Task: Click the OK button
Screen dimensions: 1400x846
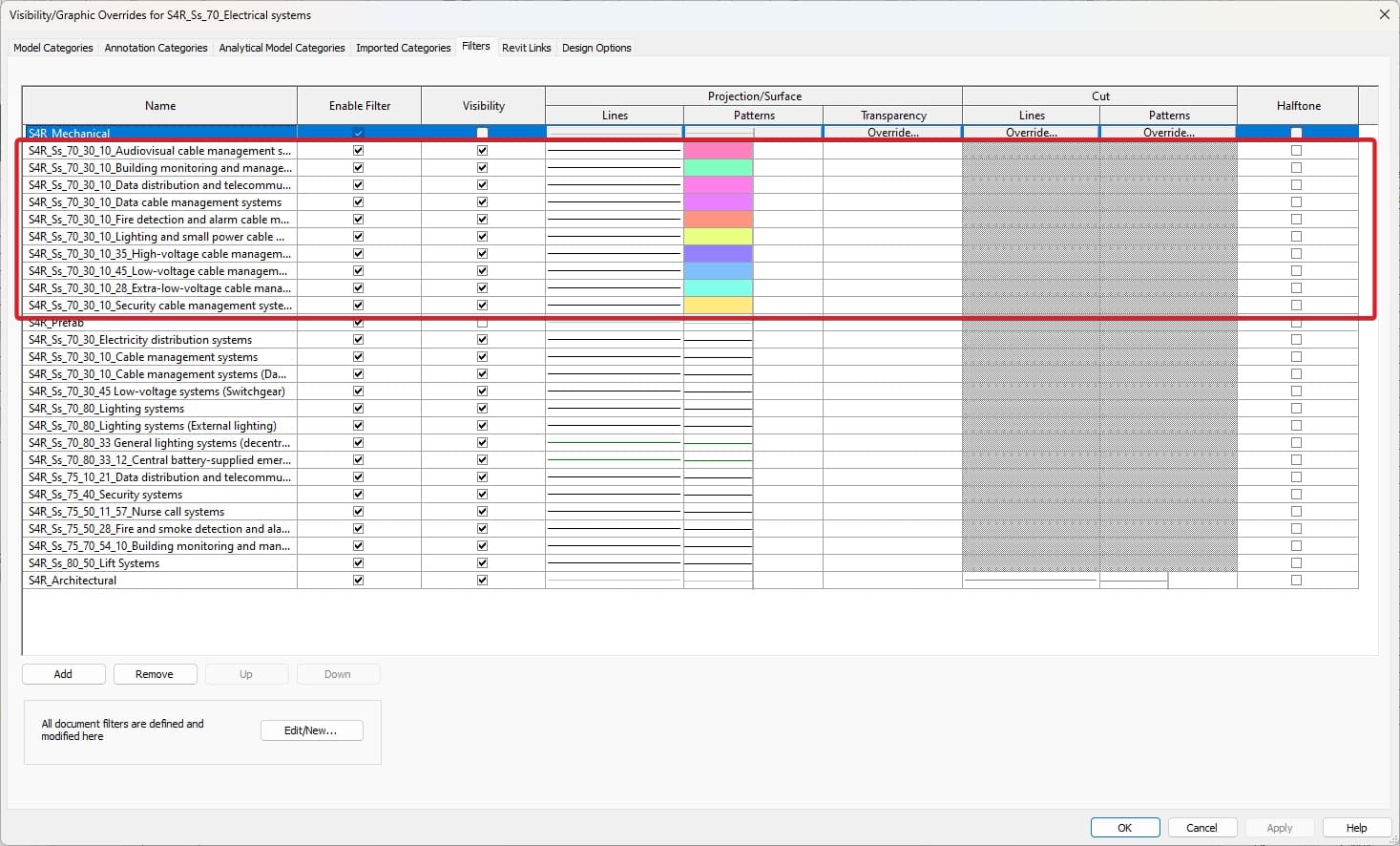Action: pos(1124,828)
